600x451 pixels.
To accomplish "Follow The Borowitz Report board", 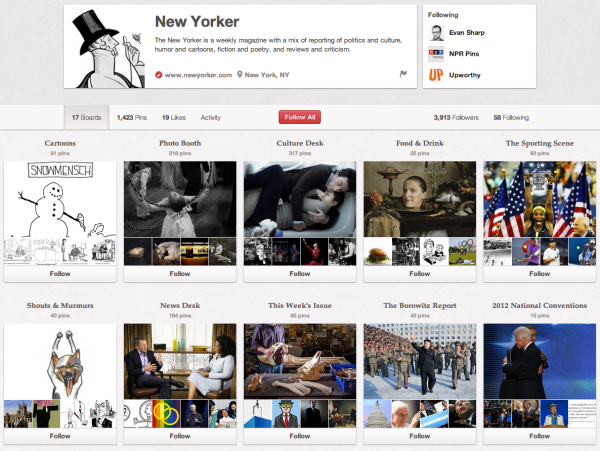I will (420, 436).
